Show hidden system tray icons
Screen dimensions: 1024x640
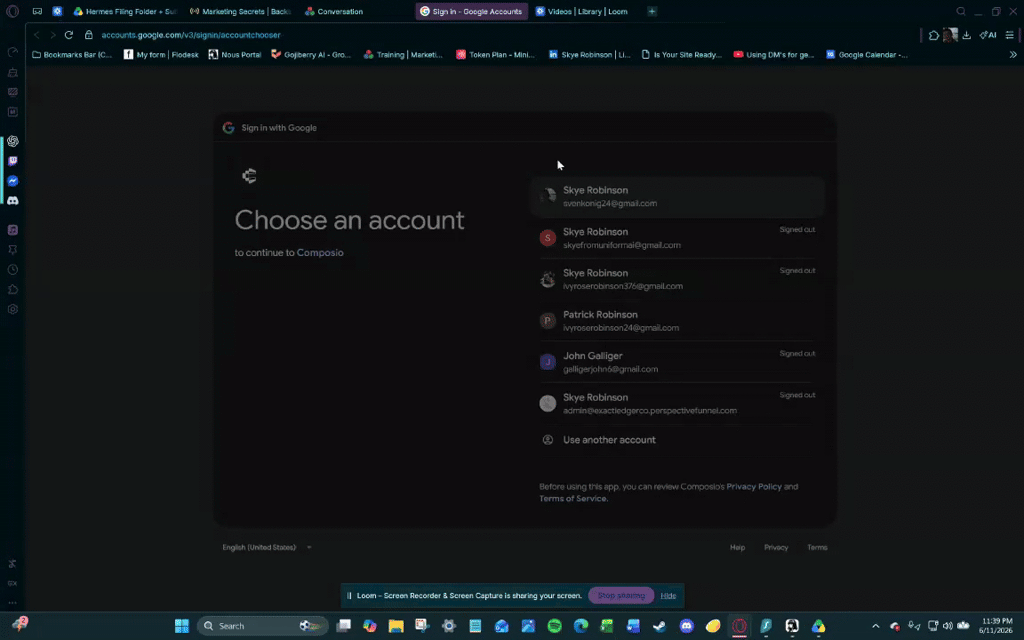[x=876, y=626]
